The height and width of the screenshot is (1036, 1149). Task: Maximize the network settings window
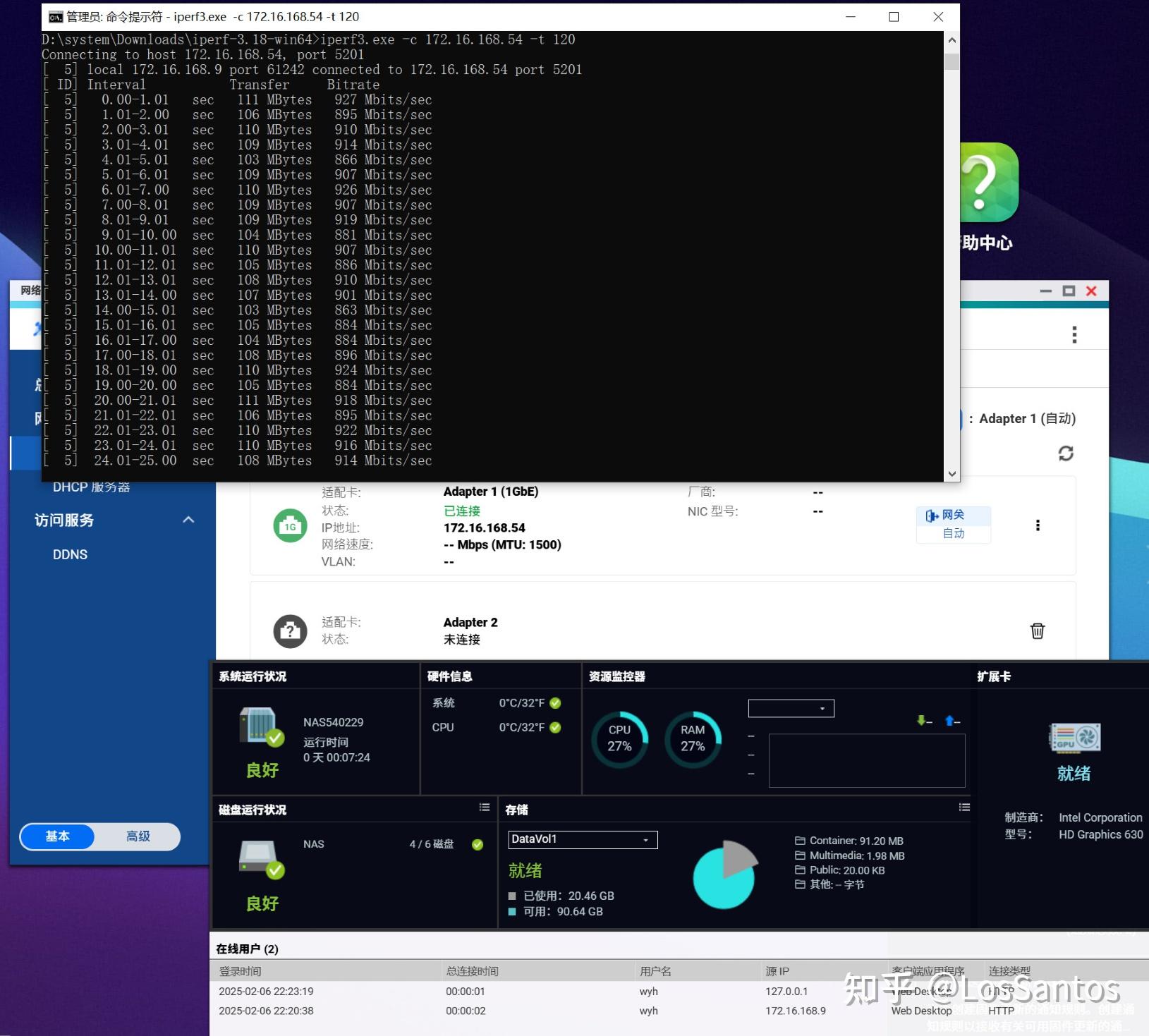pos(1069,291)
